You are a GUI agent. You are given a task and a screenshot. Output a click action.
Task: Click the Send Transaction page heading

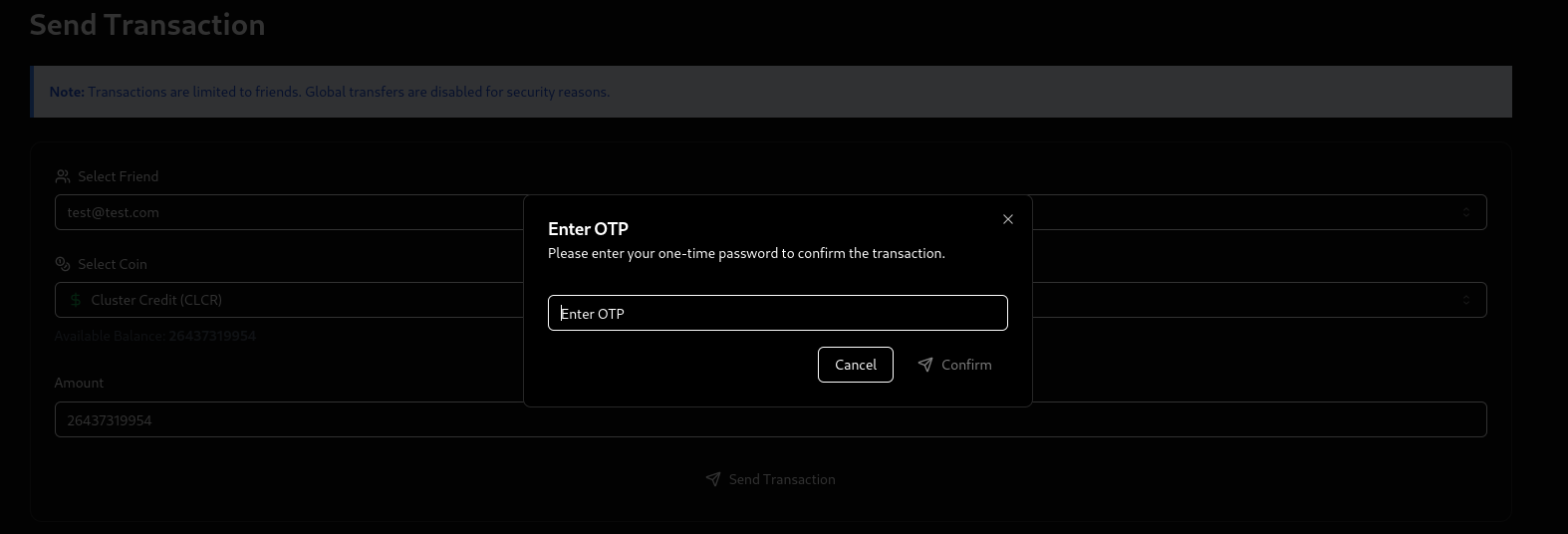point(147,25)
